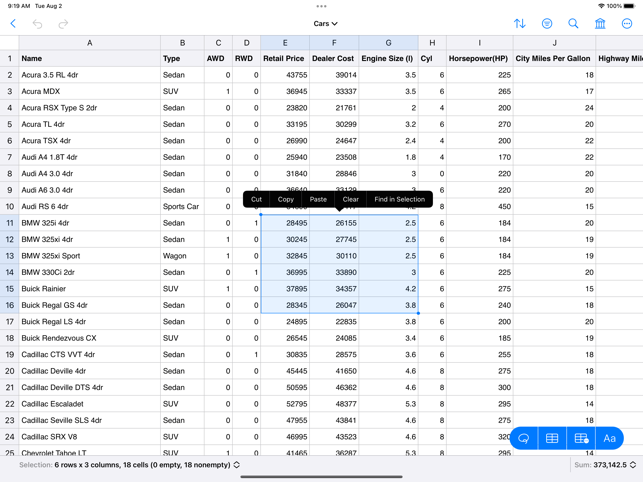The image size is (643, 482).
Task: Select column H header
Action: 432,43
